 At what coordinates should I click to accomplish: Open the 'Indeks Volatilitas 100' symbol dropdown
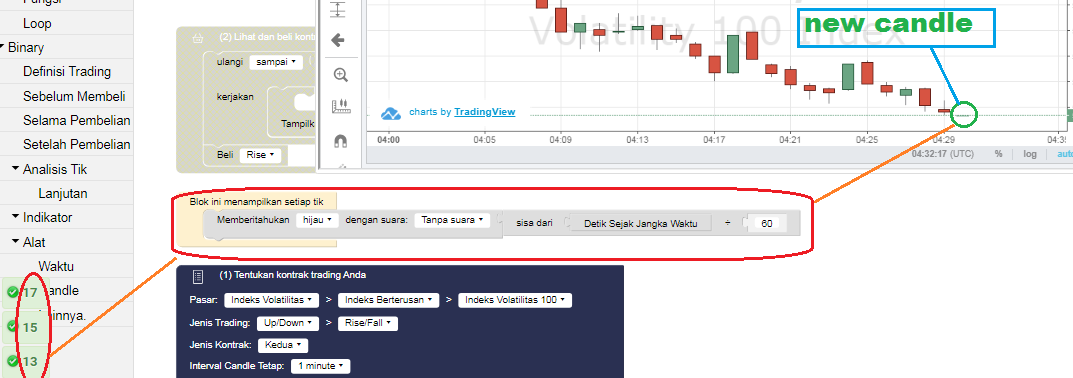pyautogui.click(x=515, y=300)
